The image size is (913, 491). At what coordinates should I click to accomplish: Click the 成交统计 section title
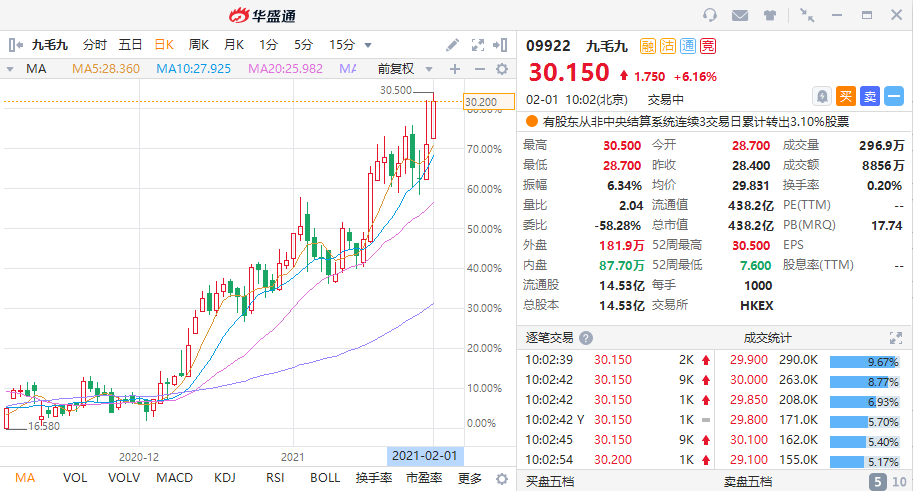point(767,338)
